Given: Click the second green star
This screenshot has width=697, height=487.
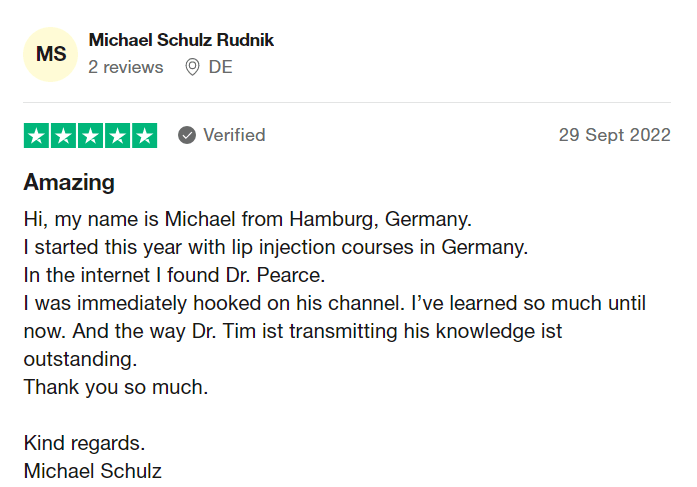Looking at the screenshot, I should [x=64, y=136].
